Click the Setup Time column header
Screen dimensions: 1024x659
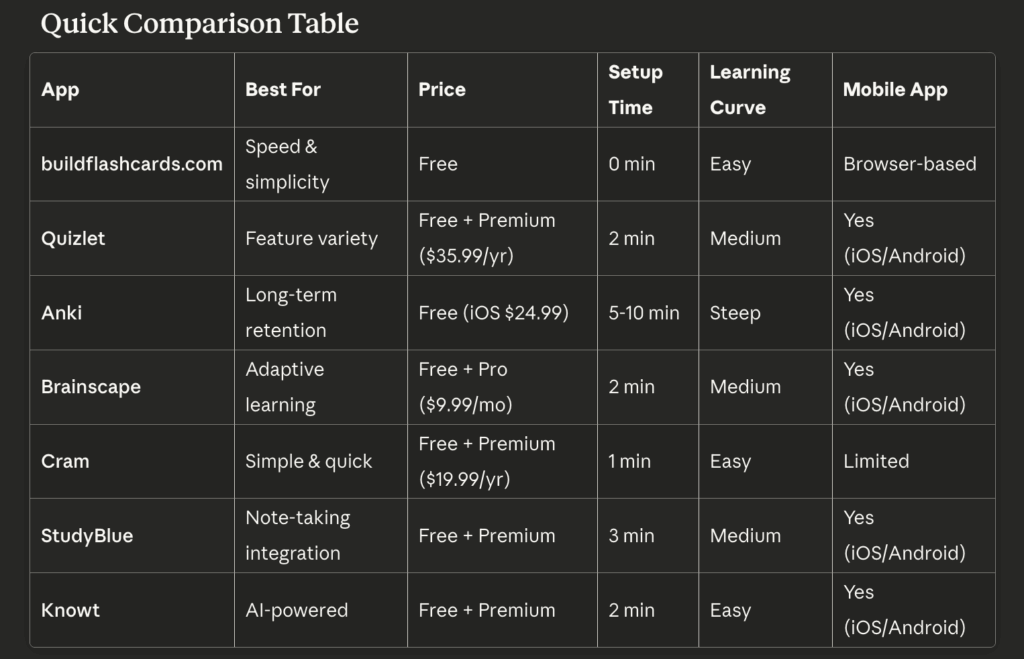pos(636,90)
